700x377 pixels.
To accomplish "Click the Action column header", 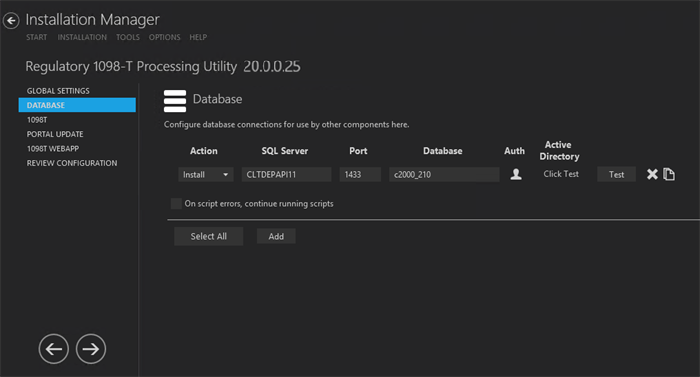I will pyautogui.click(x=204, y=151).
